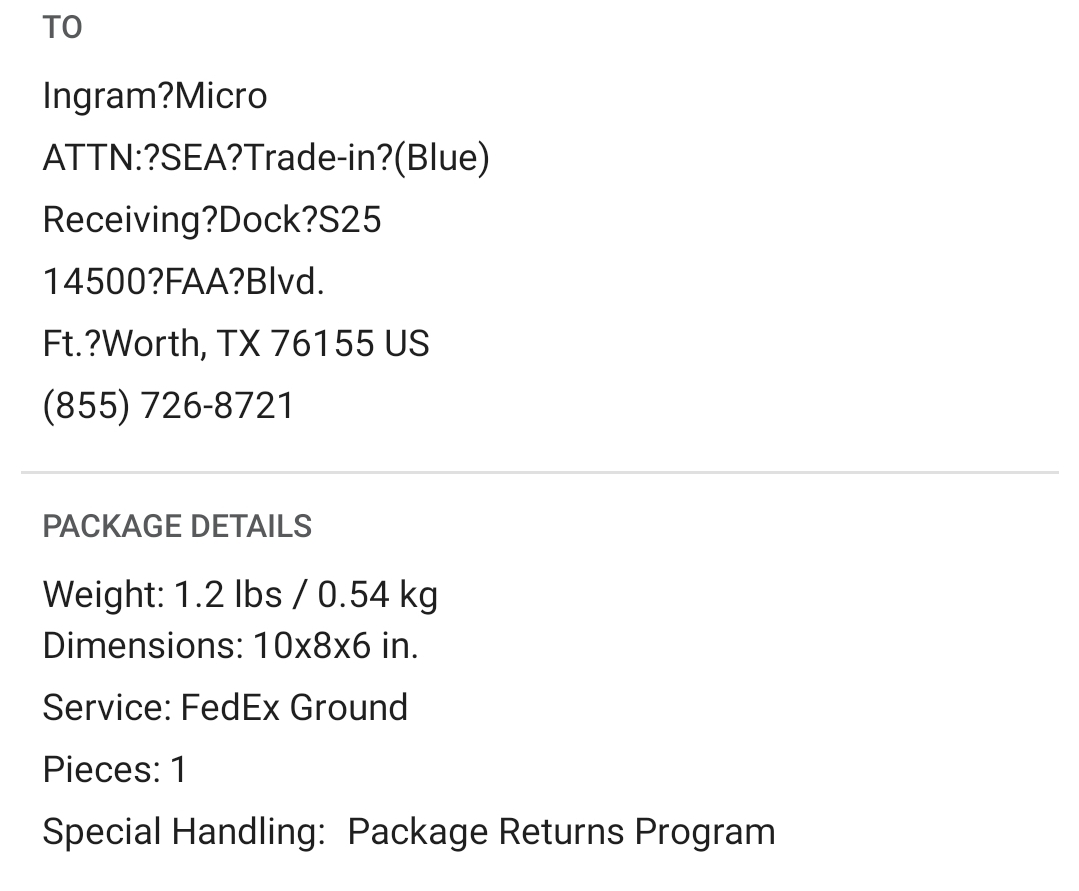Click the TO section heading

pos(63,28)
